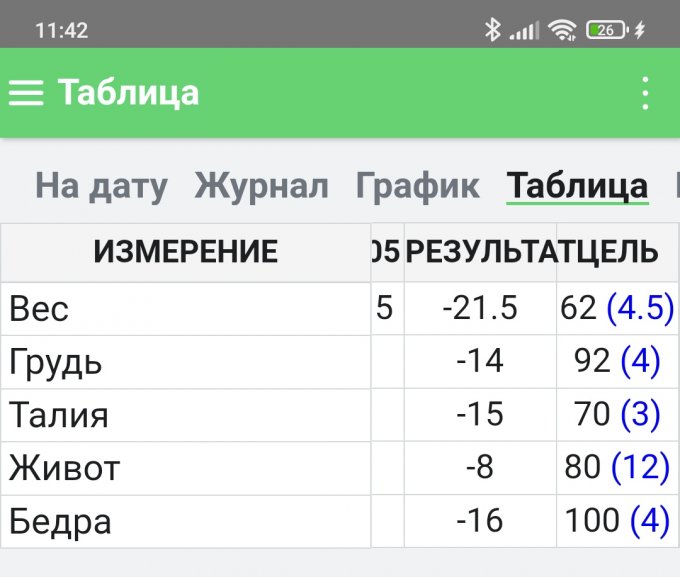Tap the Бедра goal value 100 (4)
The height and width of the screenshot is (577, 680).
pos(615,521)
